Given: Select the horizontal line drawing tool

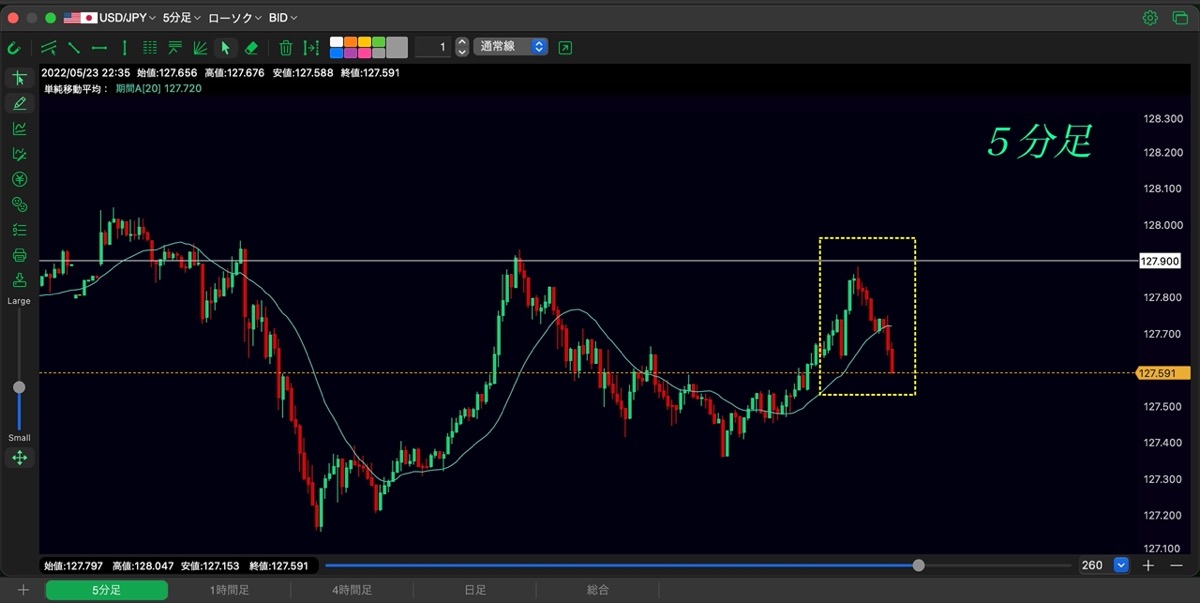Looking at the screenshot, I should [99, 47].
